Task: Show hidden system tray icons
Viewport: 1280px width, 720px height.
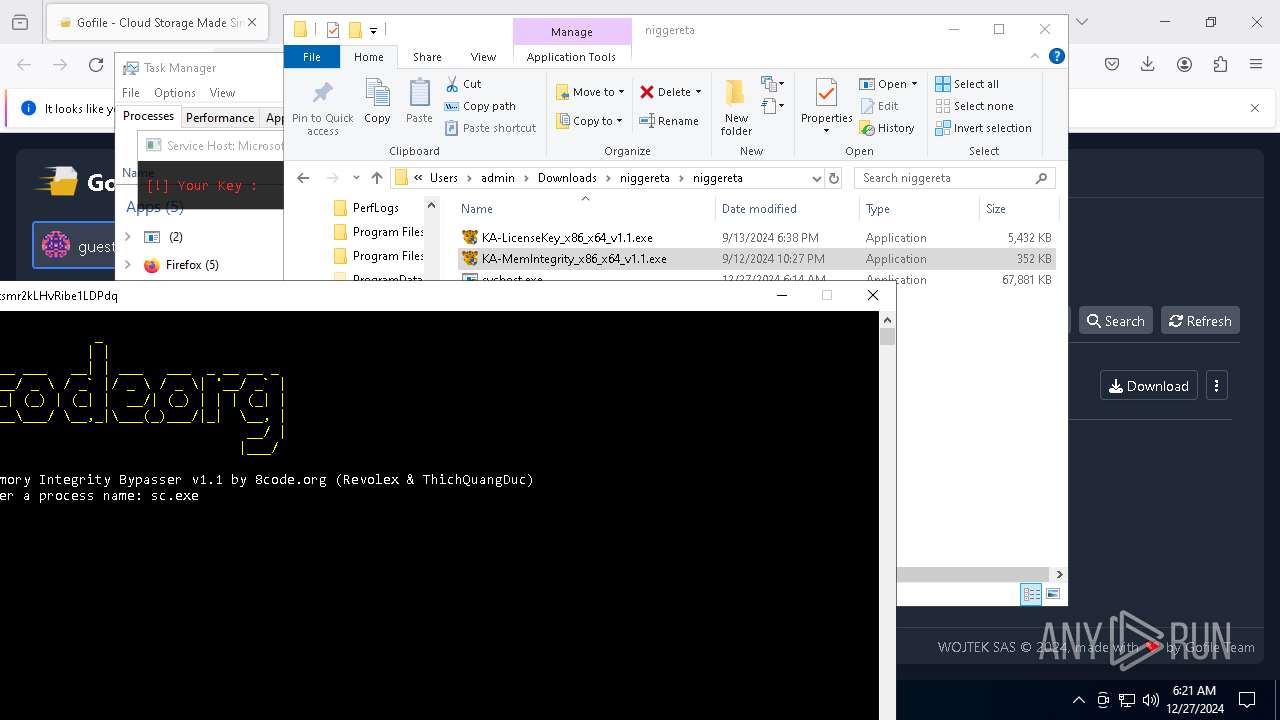Action: tap(1078, 700)
